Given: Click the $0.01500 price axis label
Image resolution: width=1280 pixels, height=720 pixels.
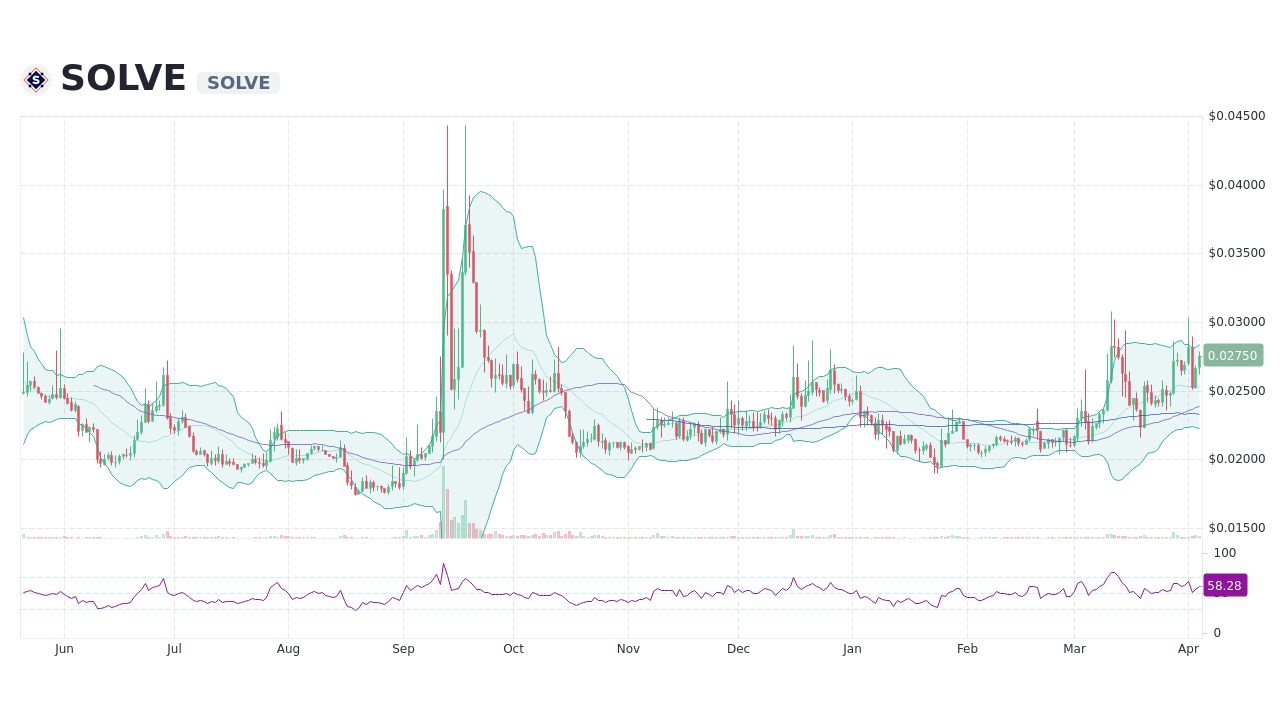Looking at the screenshot, I should [x=1237, y=526].
